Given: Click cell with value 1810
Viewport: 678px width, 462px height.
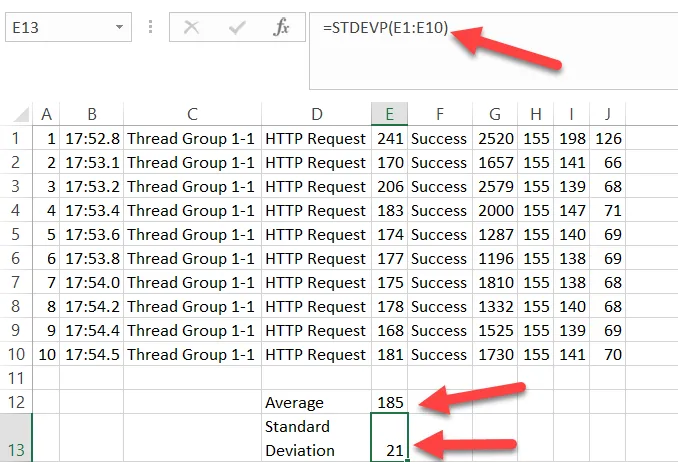Looking at the screenshot, I should [495, 282].
